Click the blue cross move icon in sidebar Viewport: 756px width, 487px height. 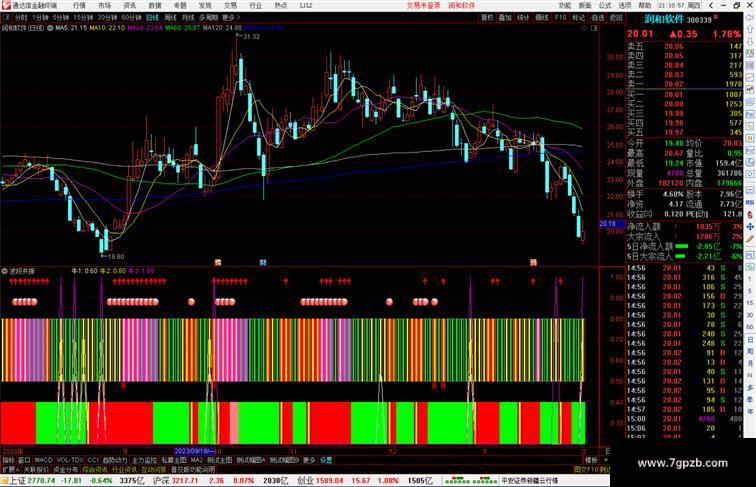750,226
